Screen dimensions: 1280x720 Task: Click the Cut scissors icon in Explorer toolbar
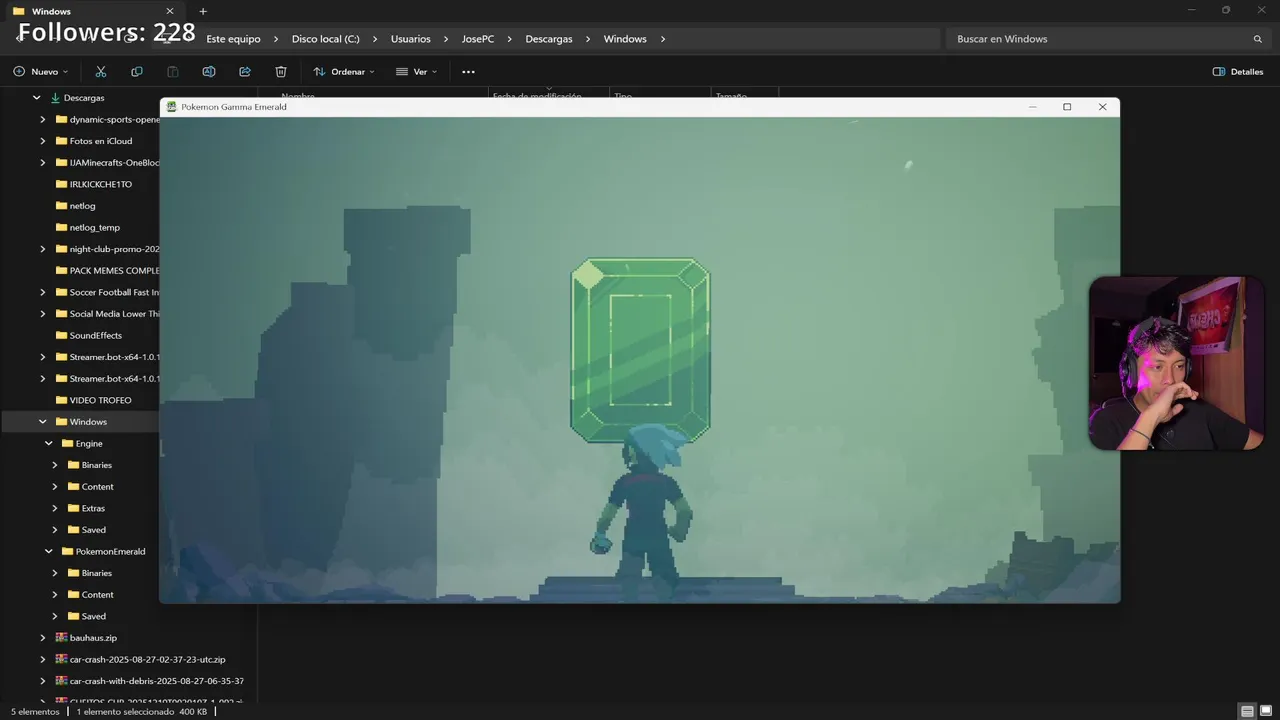click(x=101, y=72)
